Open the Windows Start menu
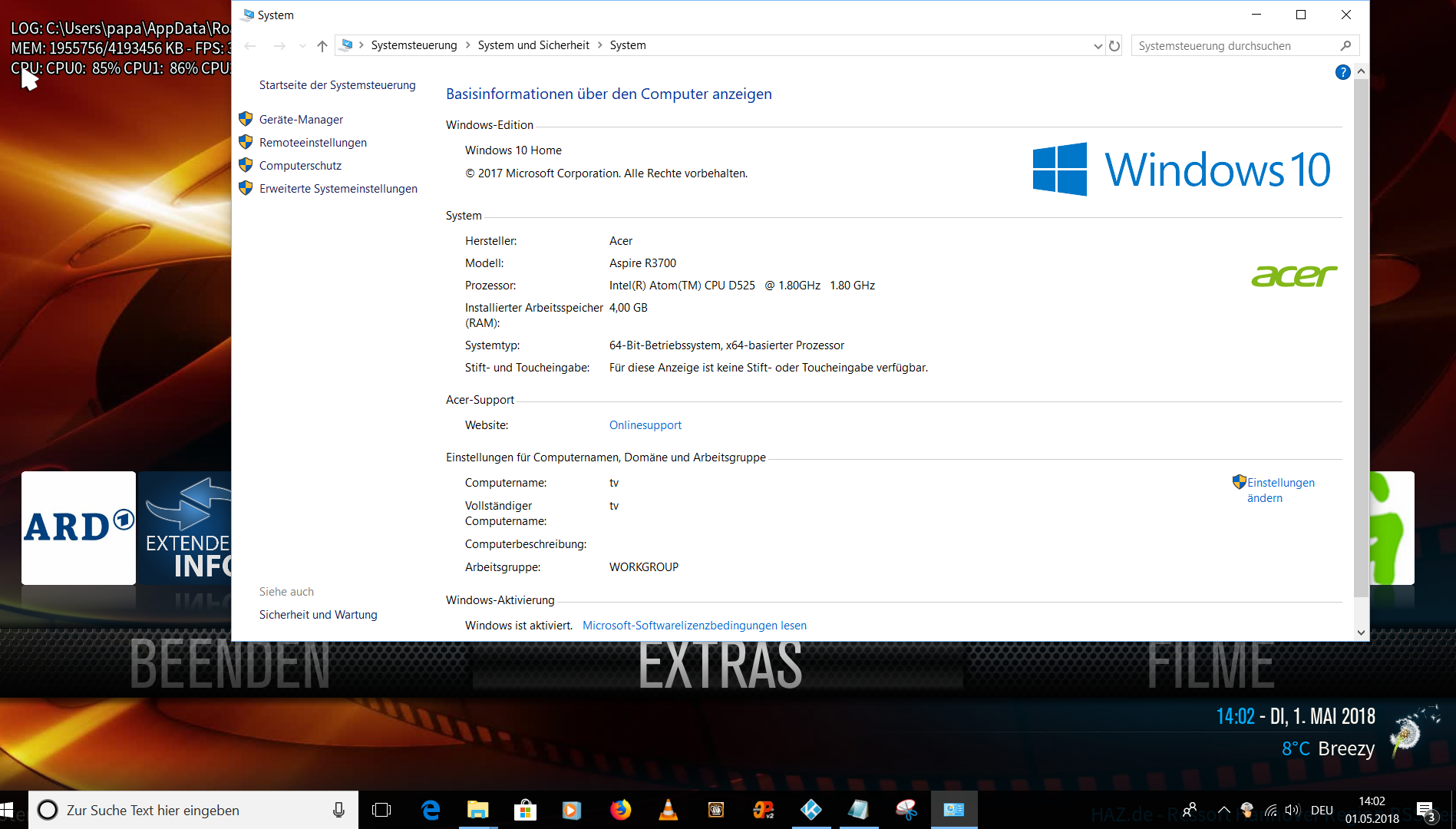This screenshot has width=1456, height=829. [x=8, y=810]
